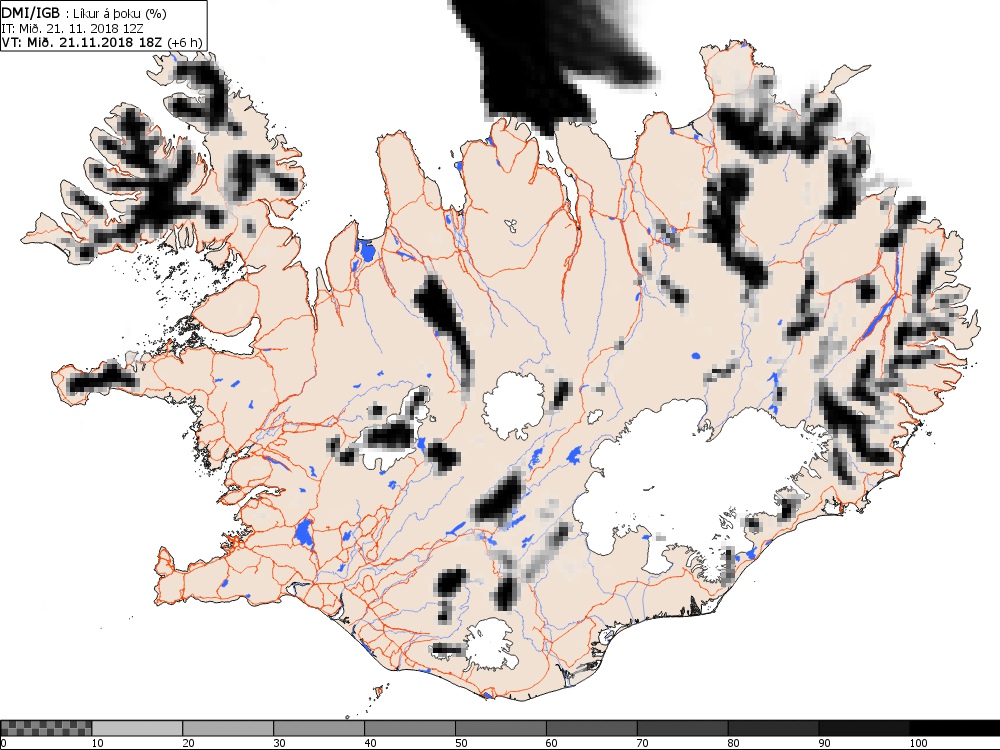Click the 30-40% gray legend swatch
The width and height of the screenshot is (1000, 750).
(319, 728)
